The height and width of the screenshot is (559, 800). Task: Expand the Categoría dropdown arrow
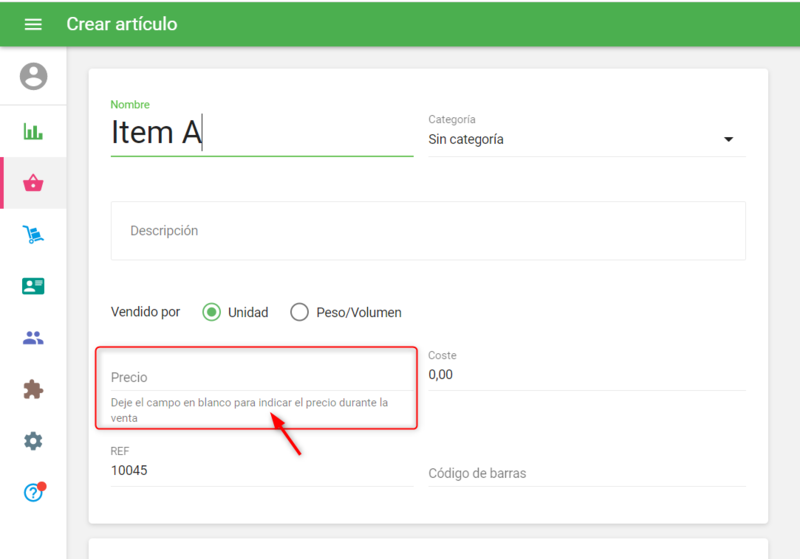(x=728, y=140)
